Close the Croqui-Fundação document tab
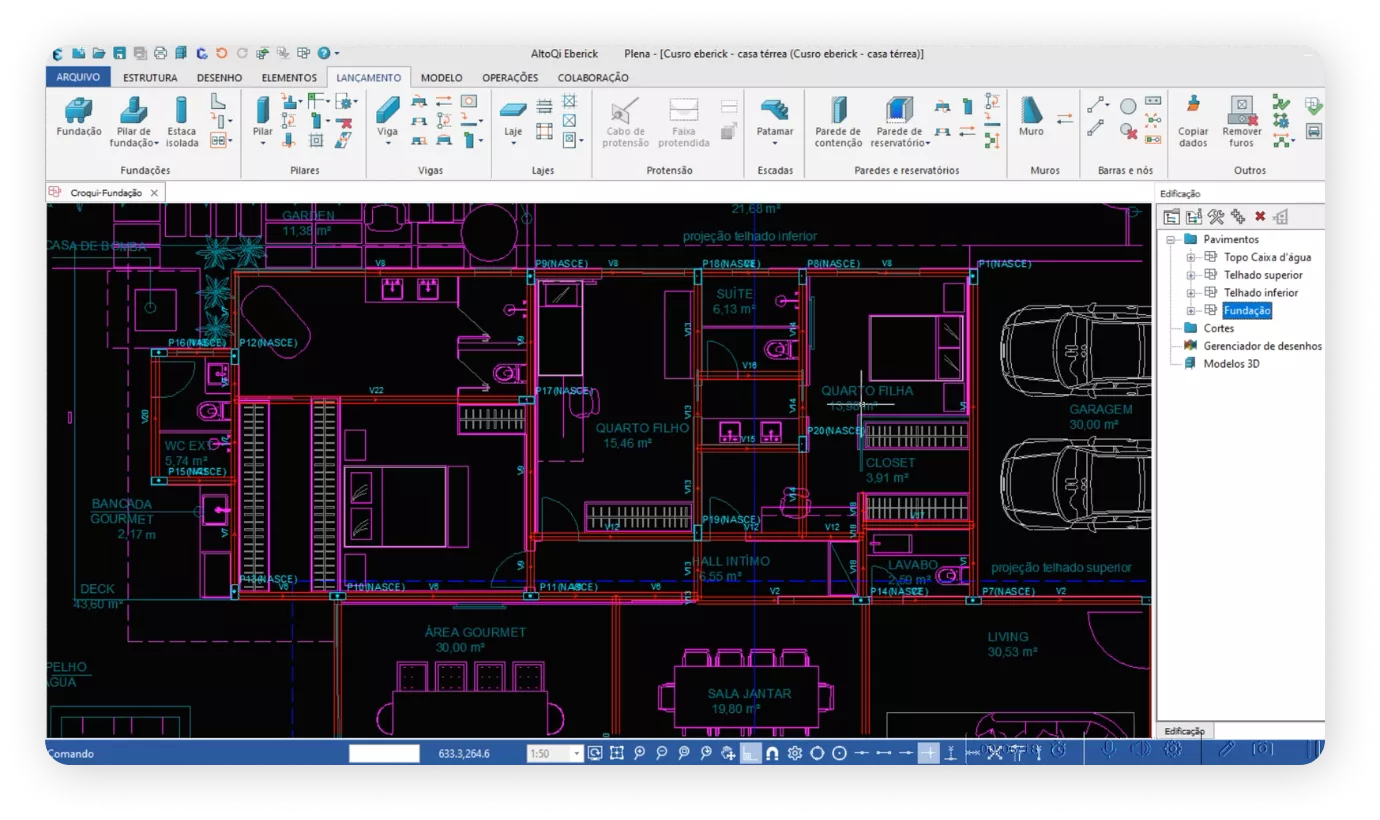The width and height of the screenshot is (1380, 820). pyautogui.click(x=154, y=193)
